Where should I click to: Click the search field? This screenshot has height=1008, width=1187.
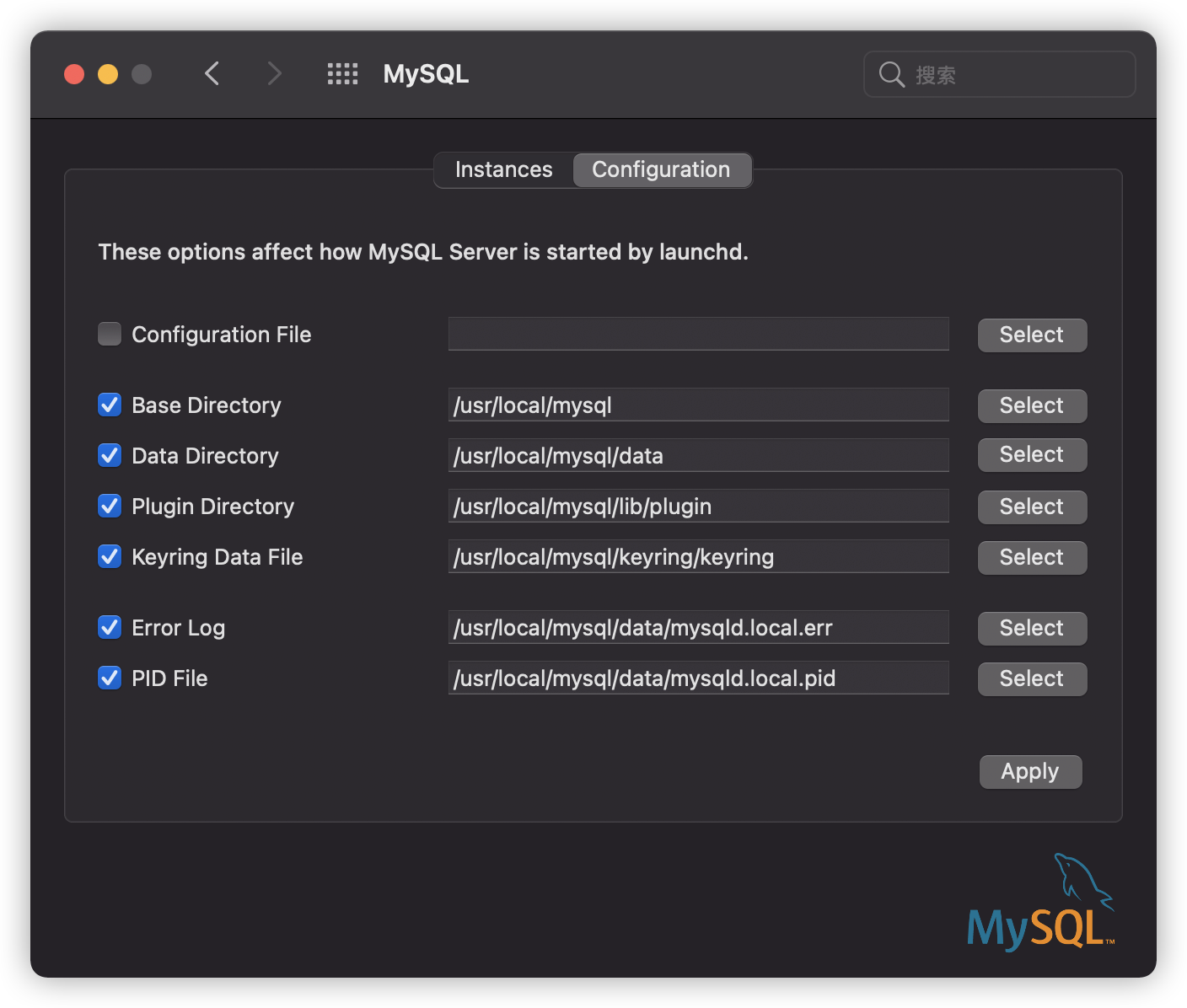pyautogui.click(x=999, y=74)
